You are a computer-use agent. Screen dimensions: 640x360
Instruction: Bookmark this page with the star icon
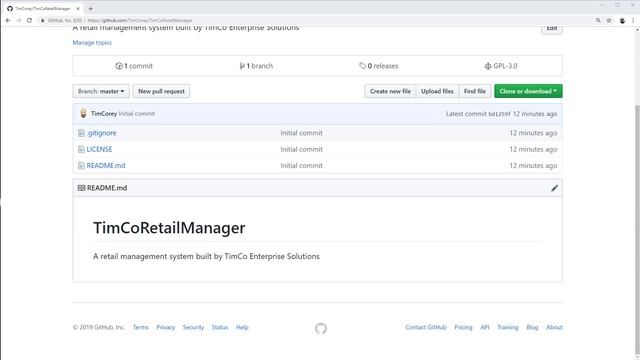tap(609, 20)
